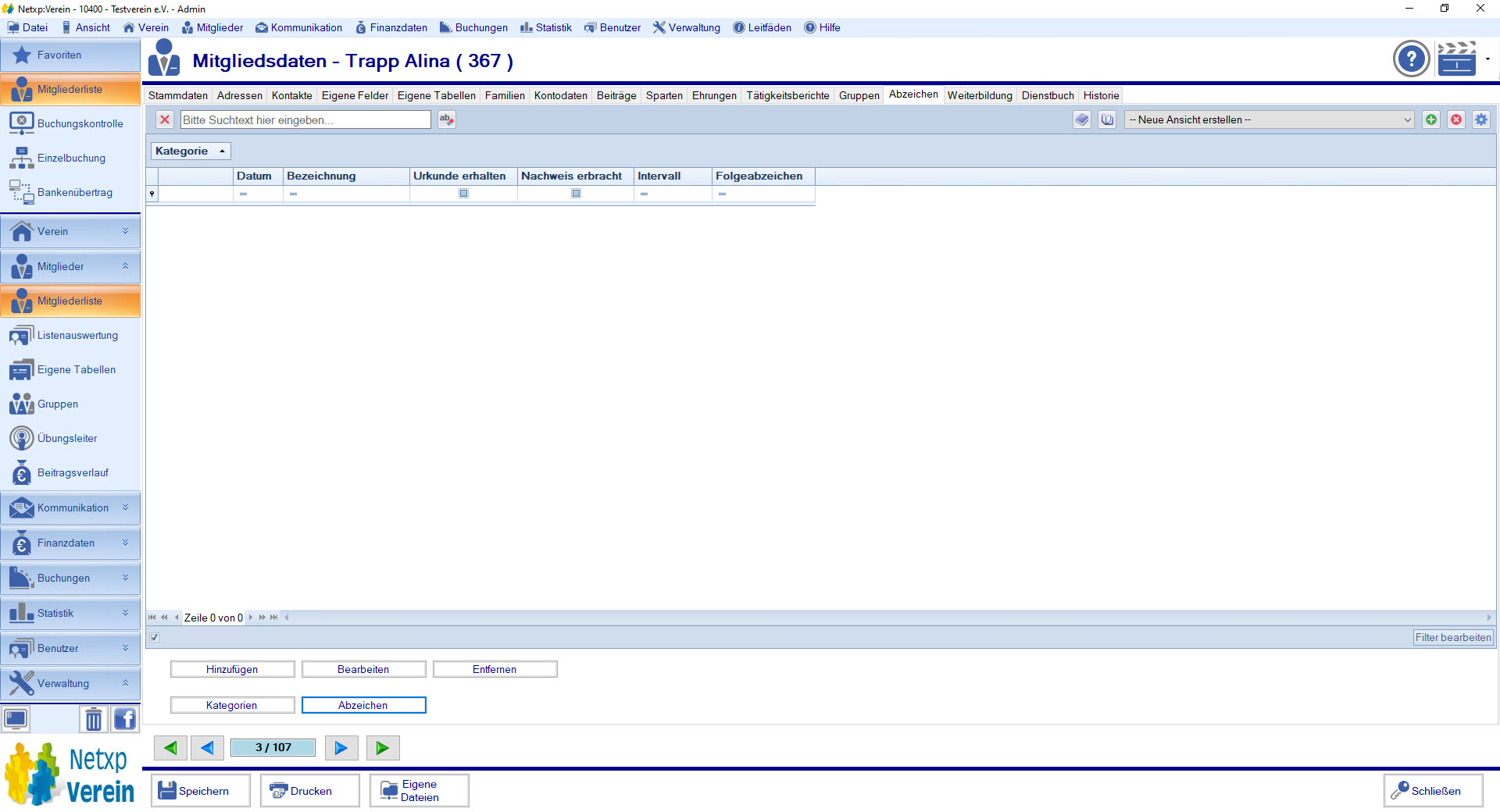Image resolution: width=1500 pixels, height=812 pixels.
Task: Open the view settings gear icon
Action: [x=1481, y=119]
